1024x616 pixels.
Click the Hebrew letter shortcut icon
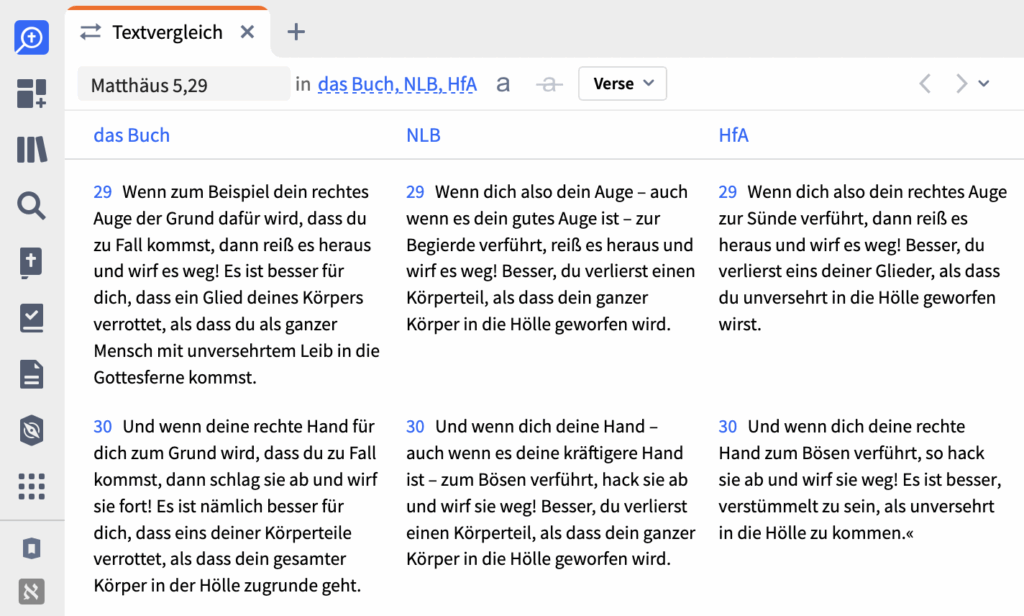point(31,592)
